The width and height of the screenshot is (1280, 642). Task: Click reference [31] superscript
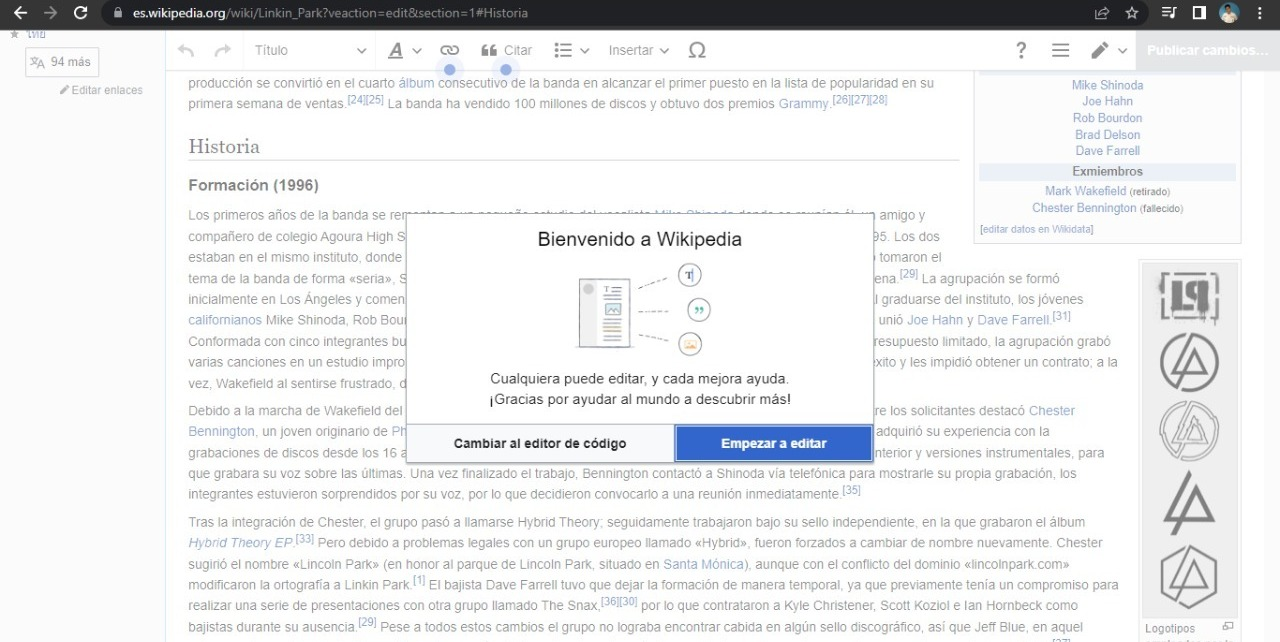pyautogui.click(x=1061, y=316)
